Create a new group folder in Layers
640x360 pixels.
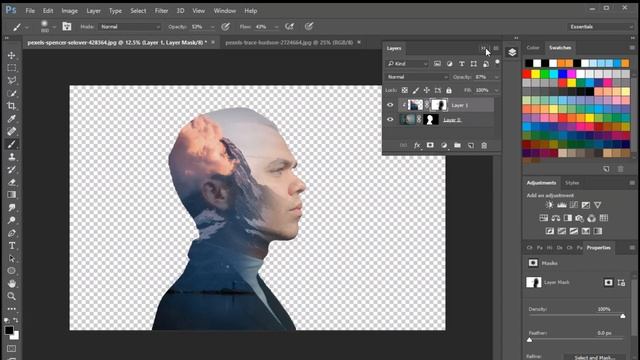[x=457, y=145]
